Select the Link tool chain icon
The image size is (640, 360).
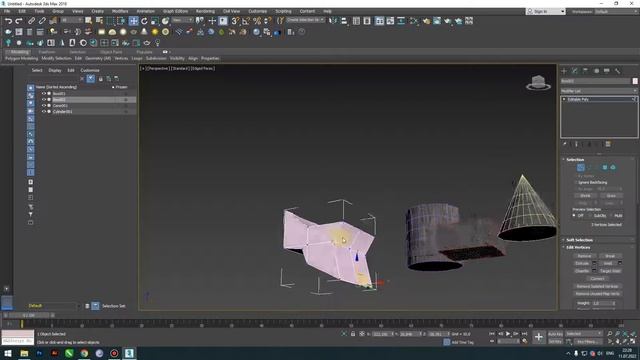(31, 20)
